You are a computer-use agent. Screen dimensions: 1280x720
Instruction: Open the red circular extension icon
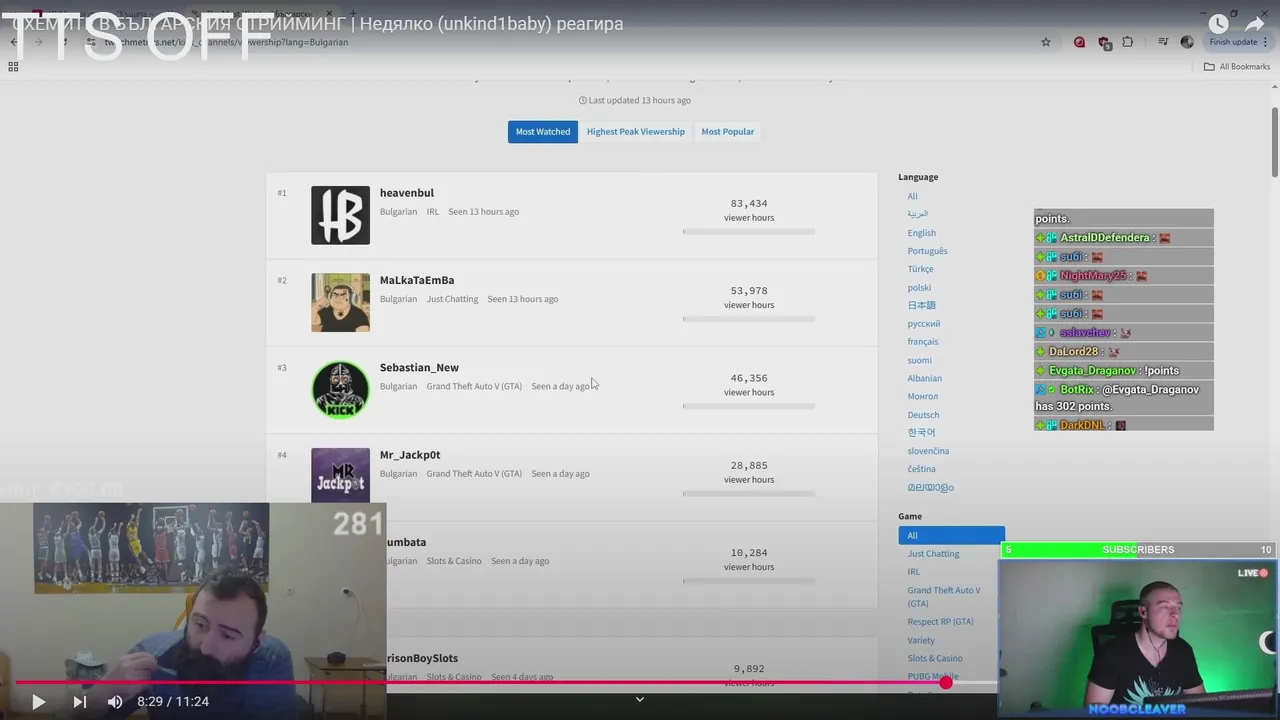[x=1079, y=42]
